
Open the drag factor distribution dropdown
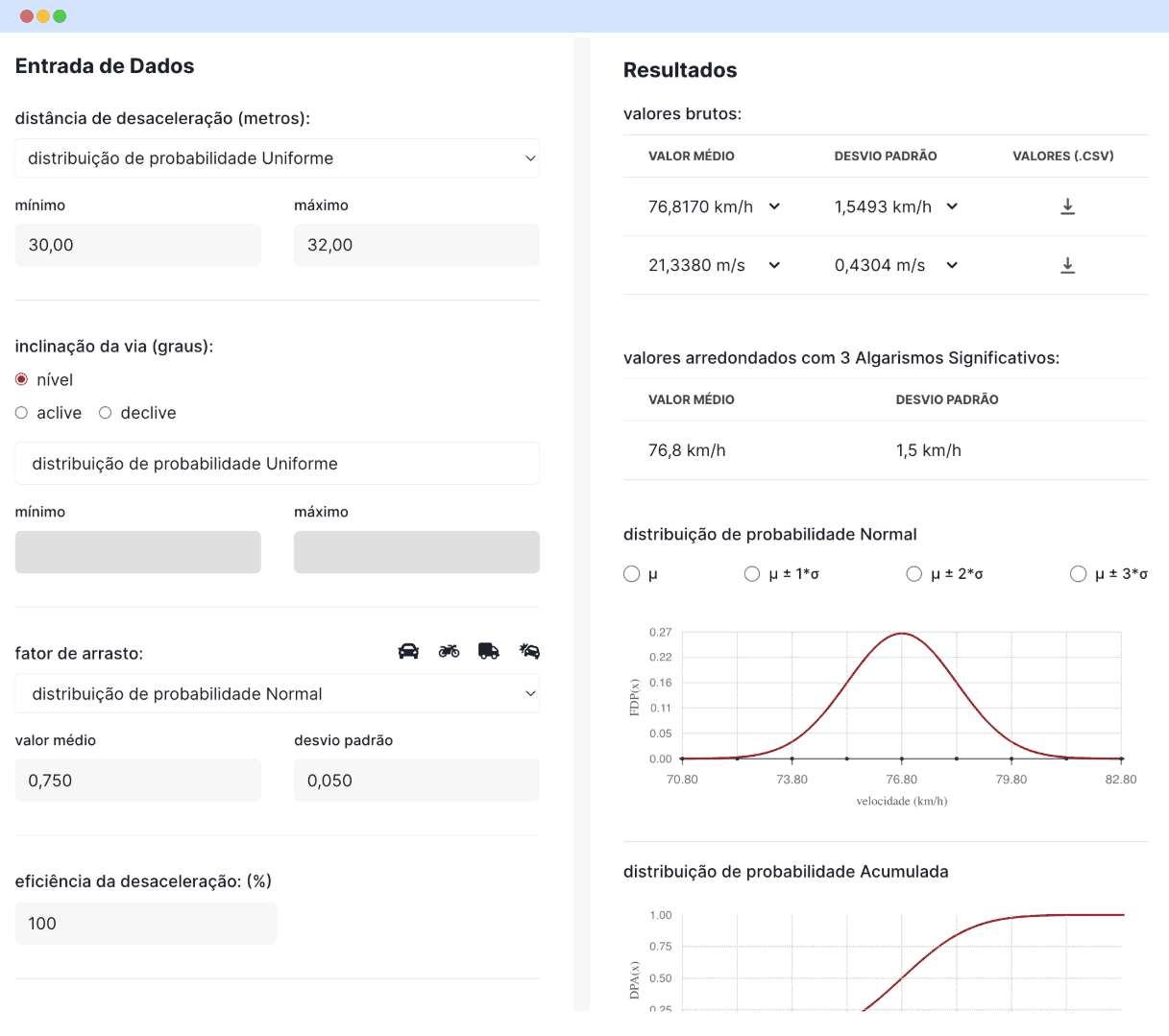click(277, 694)
